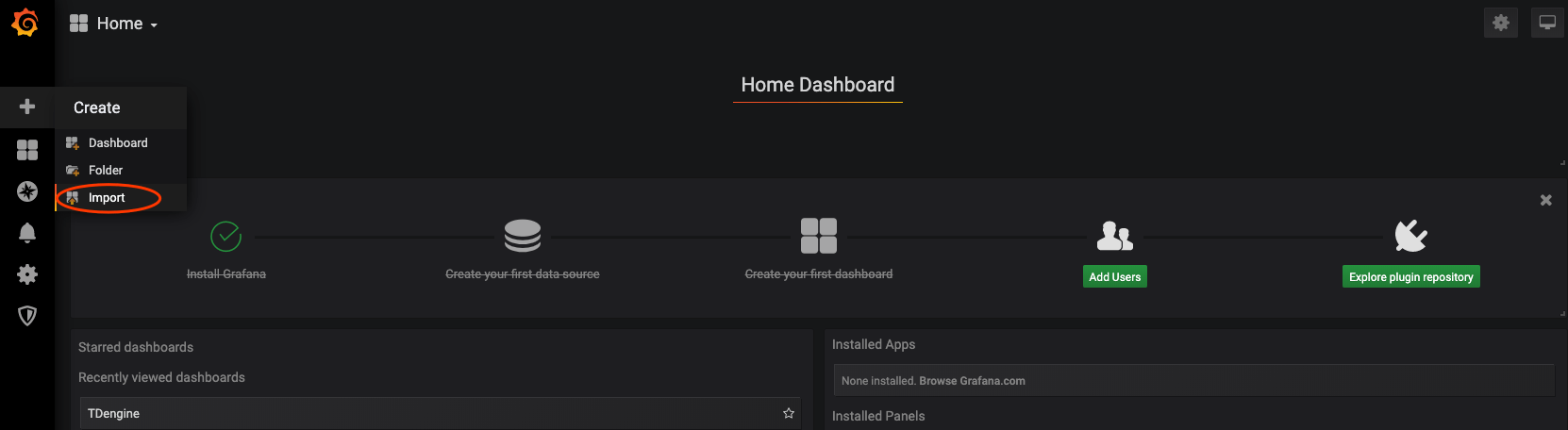The height and width of the screenshot is (430, 1568).
Task: Click the Explore plugin repository button
Action: 1410,277
